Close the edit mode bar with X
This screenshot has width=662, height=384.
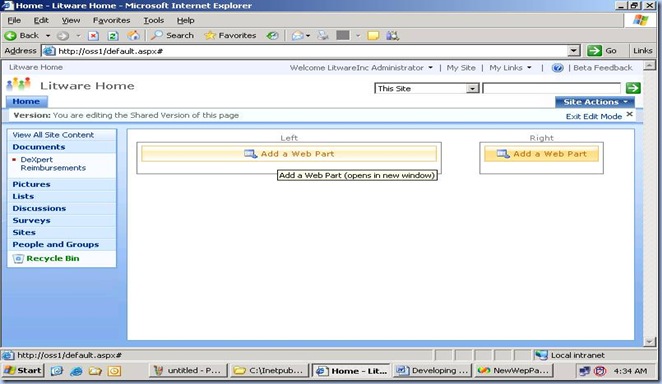629,114
